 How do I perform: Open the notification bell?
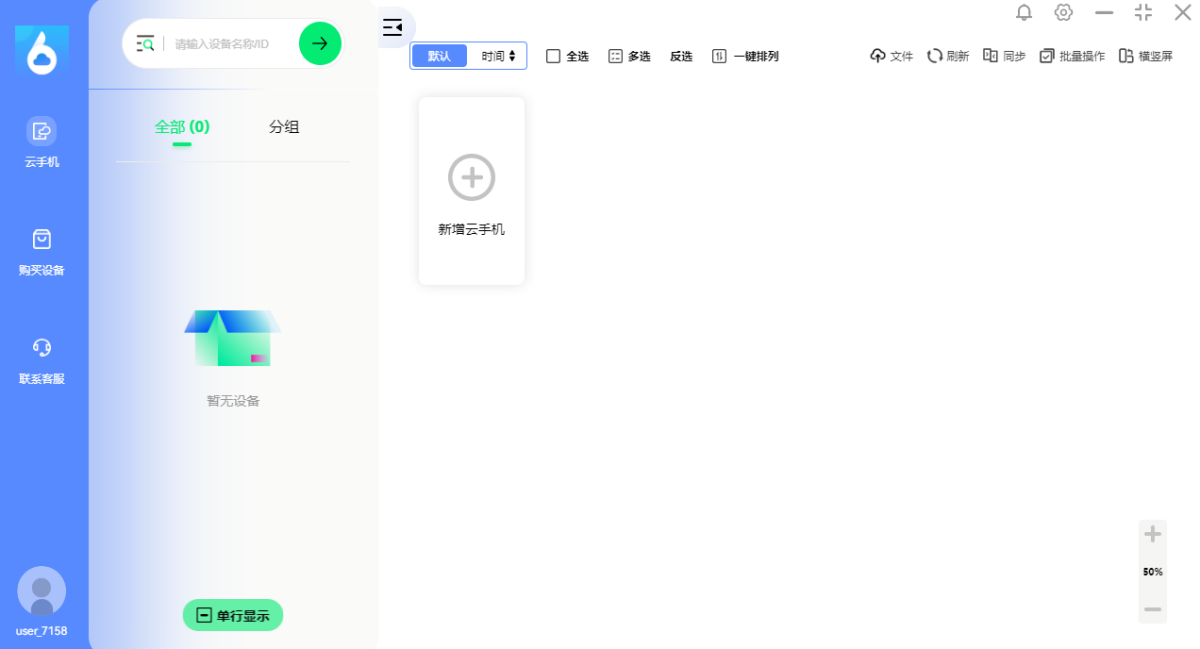pyautogui.click(x=1024, y=13)
